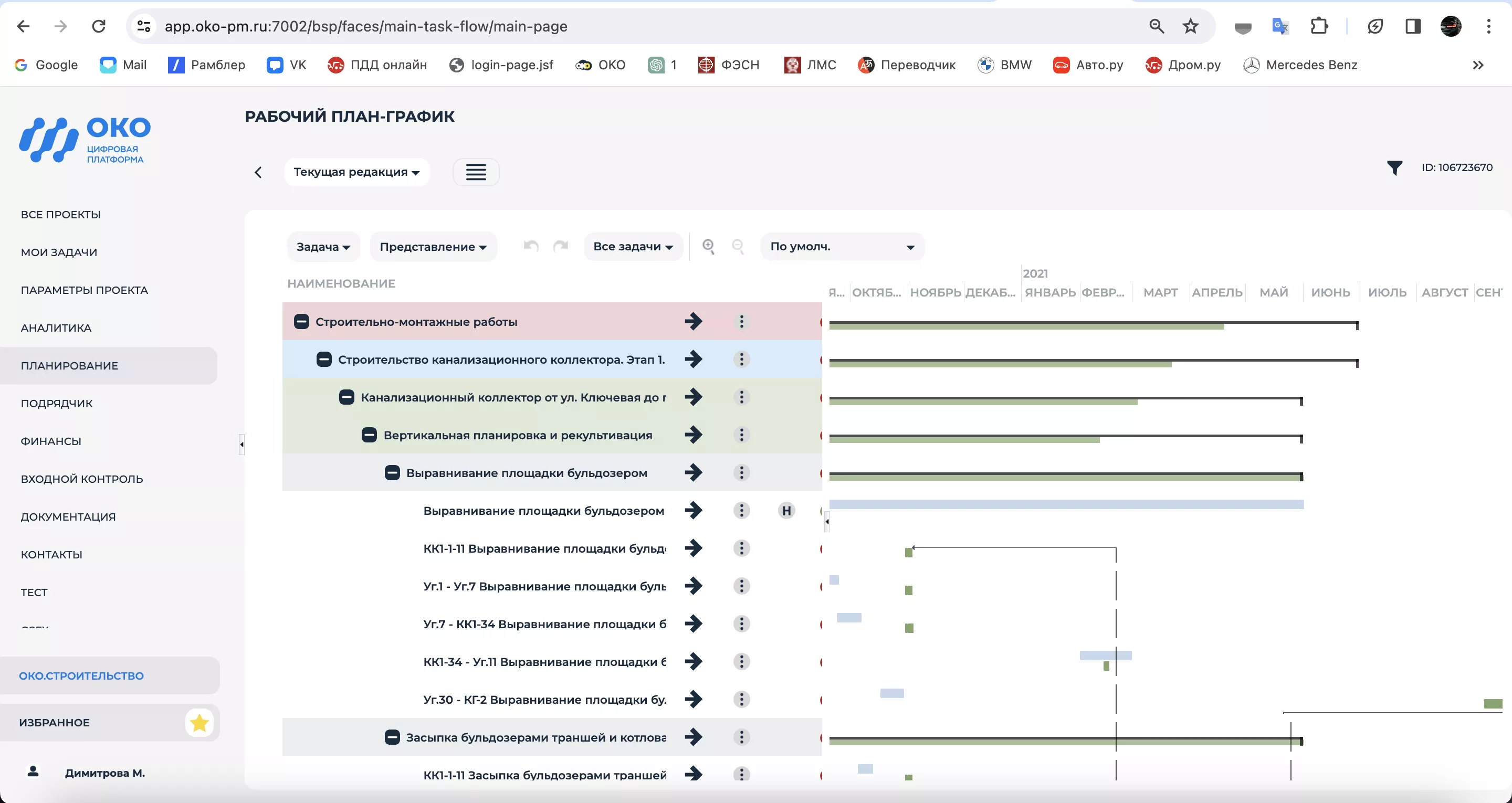Click the zoom out magnifier icon
The height and width of the screenshot is (803, 1512).
pos(738,247)
